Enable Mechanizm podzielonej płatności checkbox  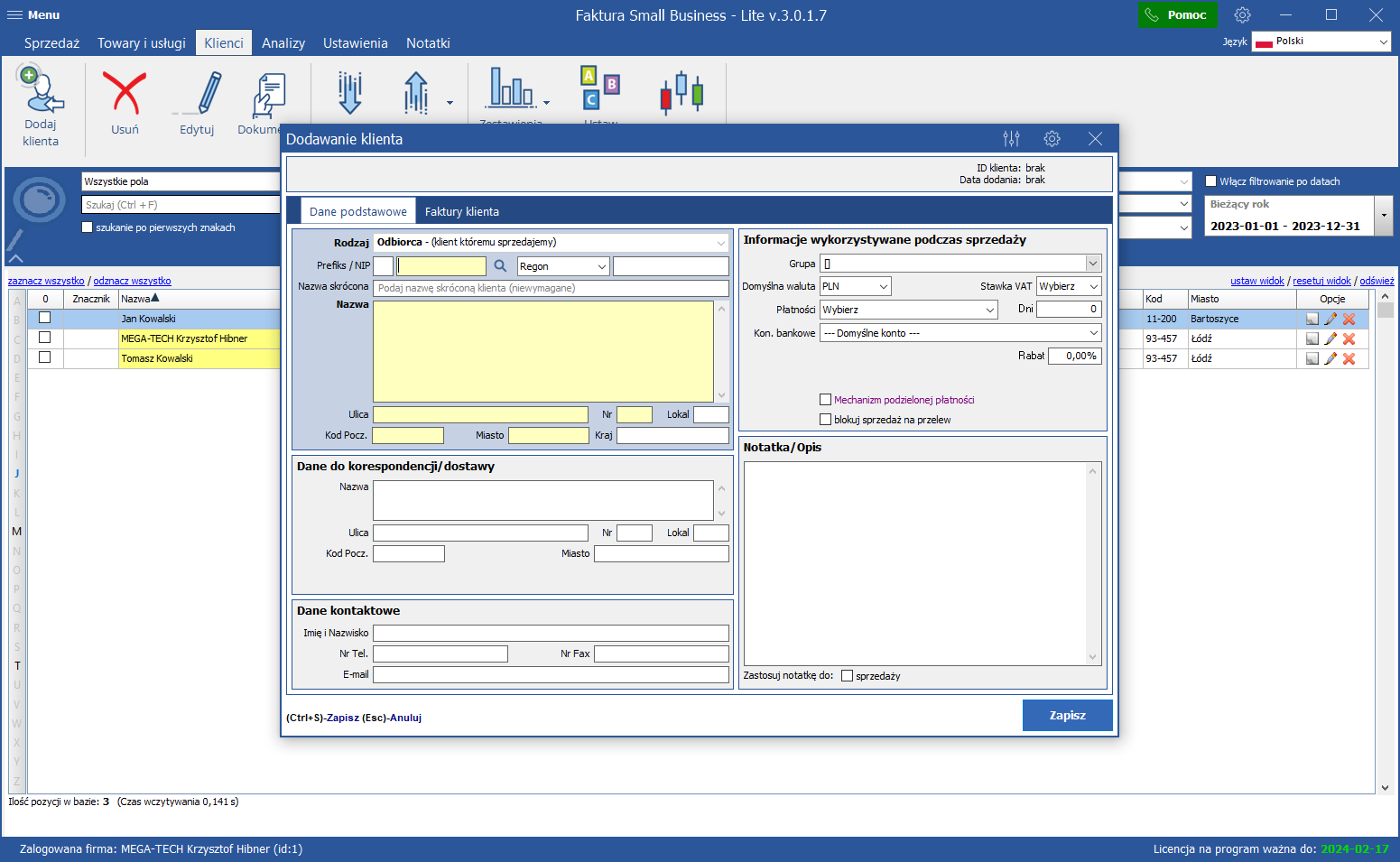coord(825,400)
